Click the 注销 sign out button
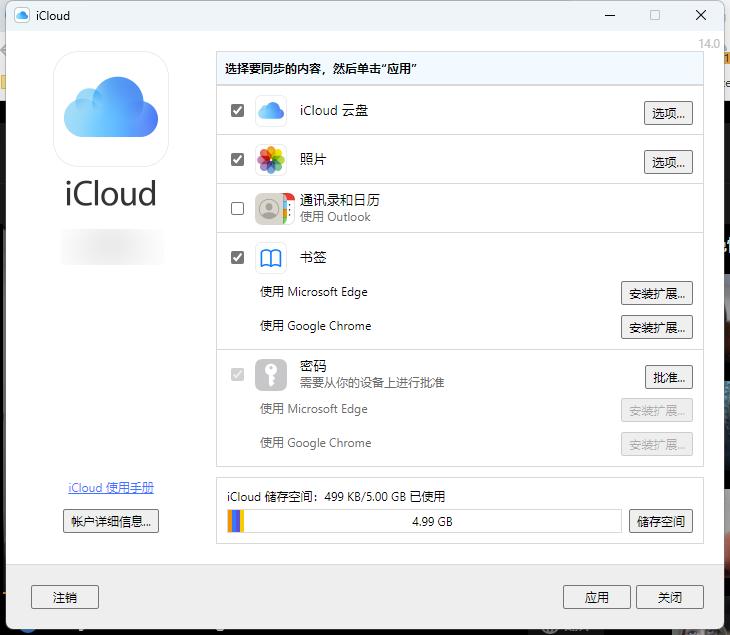 click(65, 597)
